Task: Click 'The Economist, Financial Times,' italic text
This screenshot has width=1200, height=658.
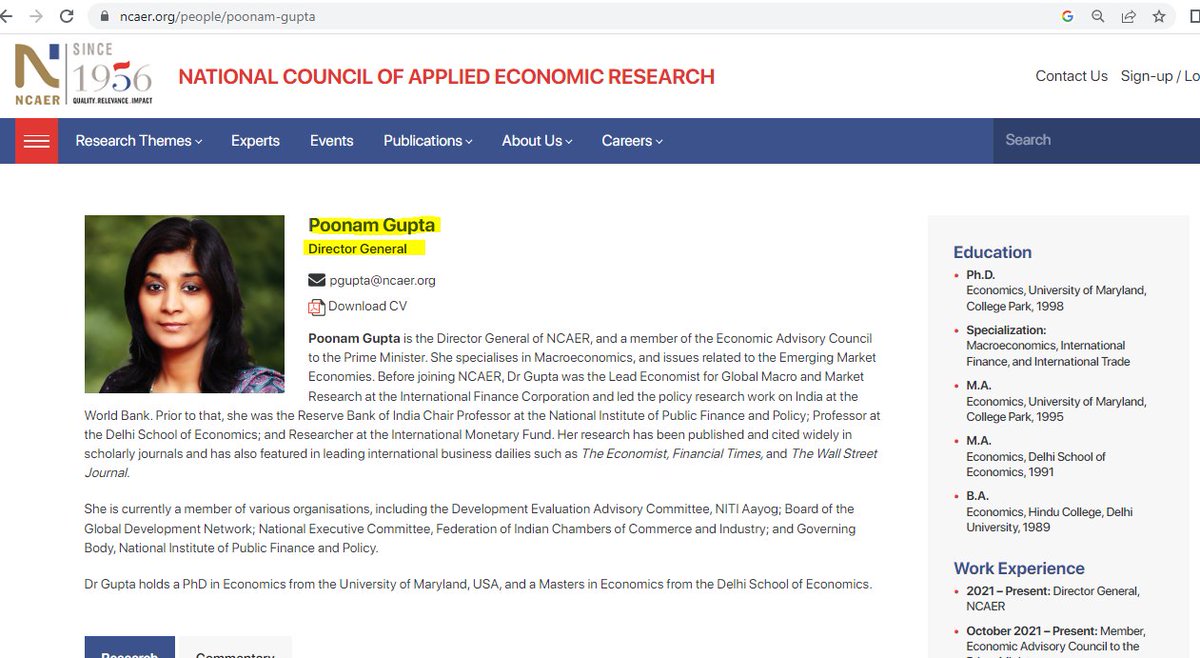Action: pyautogui.click(x=671, y=453)
